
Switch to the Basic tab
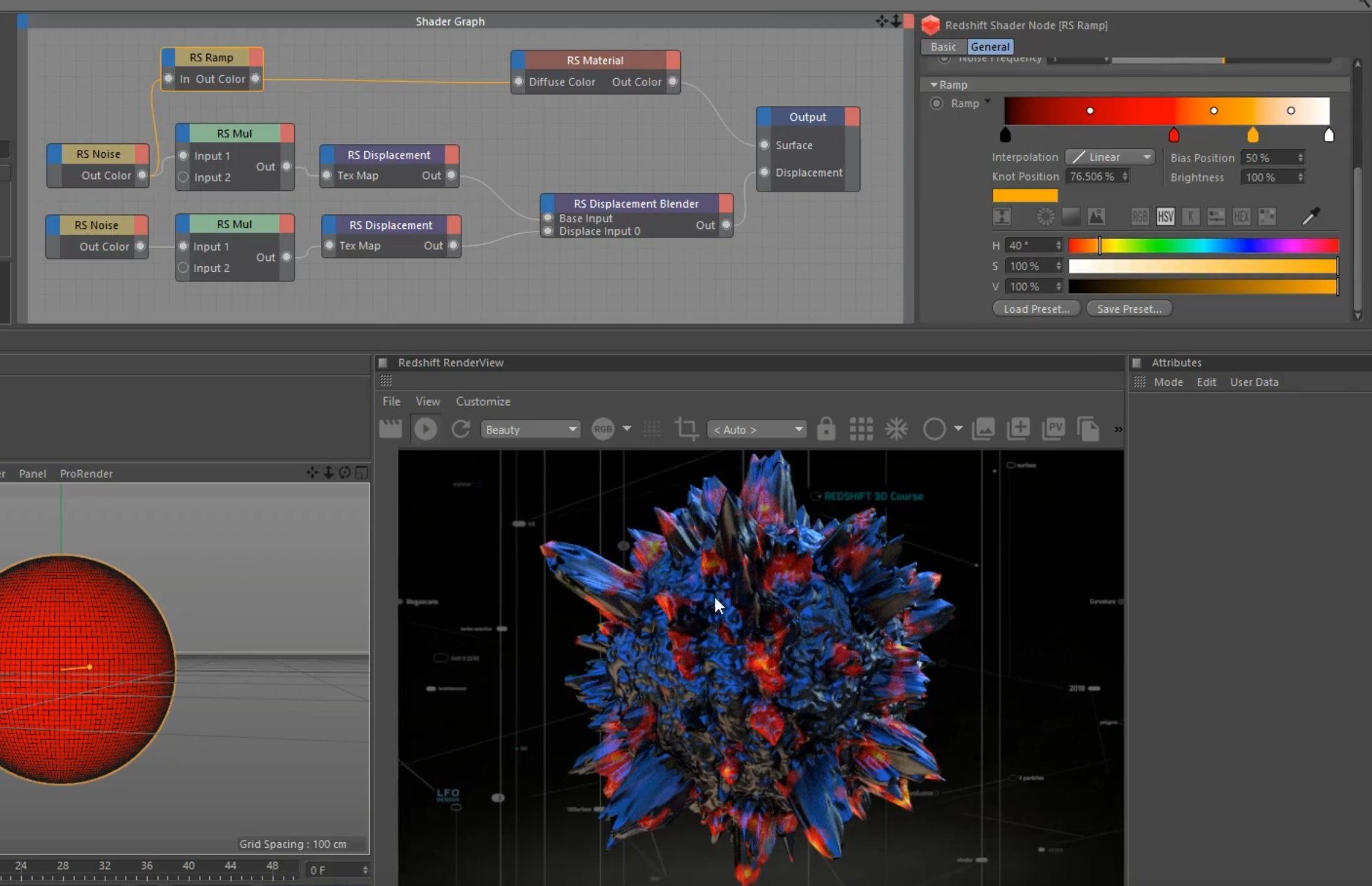943,47
